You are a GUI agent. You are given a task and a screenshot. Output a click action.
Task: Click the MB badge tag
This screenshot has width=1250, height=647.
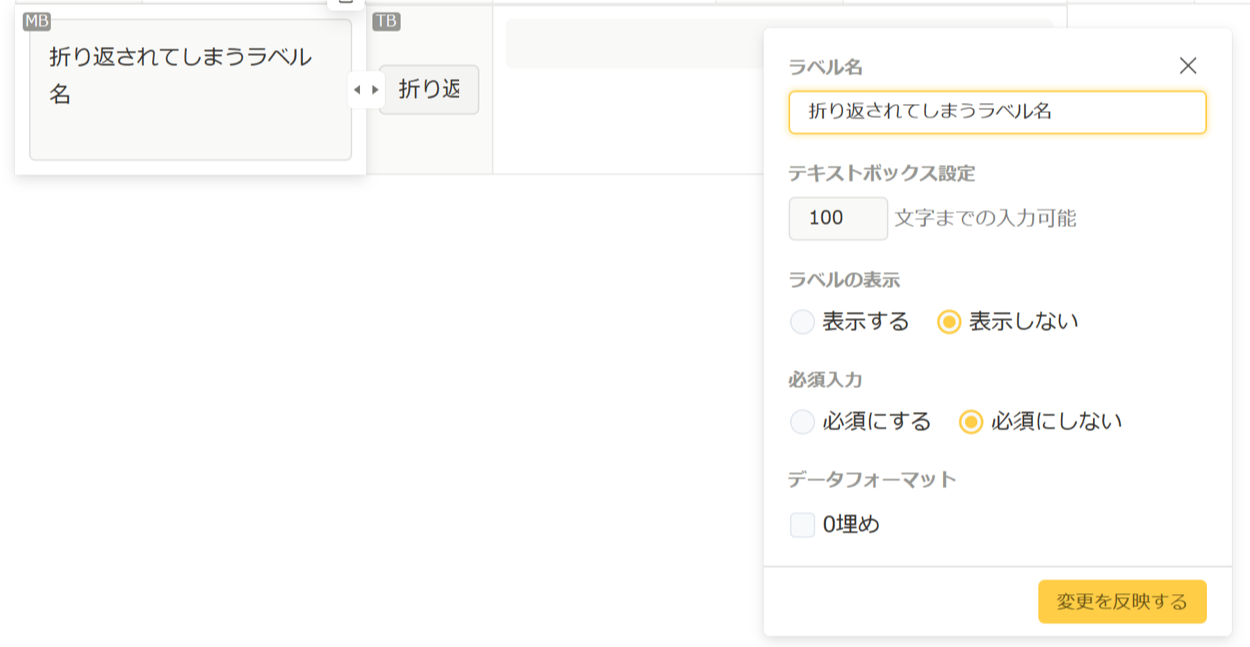click(x=37, y=22)
